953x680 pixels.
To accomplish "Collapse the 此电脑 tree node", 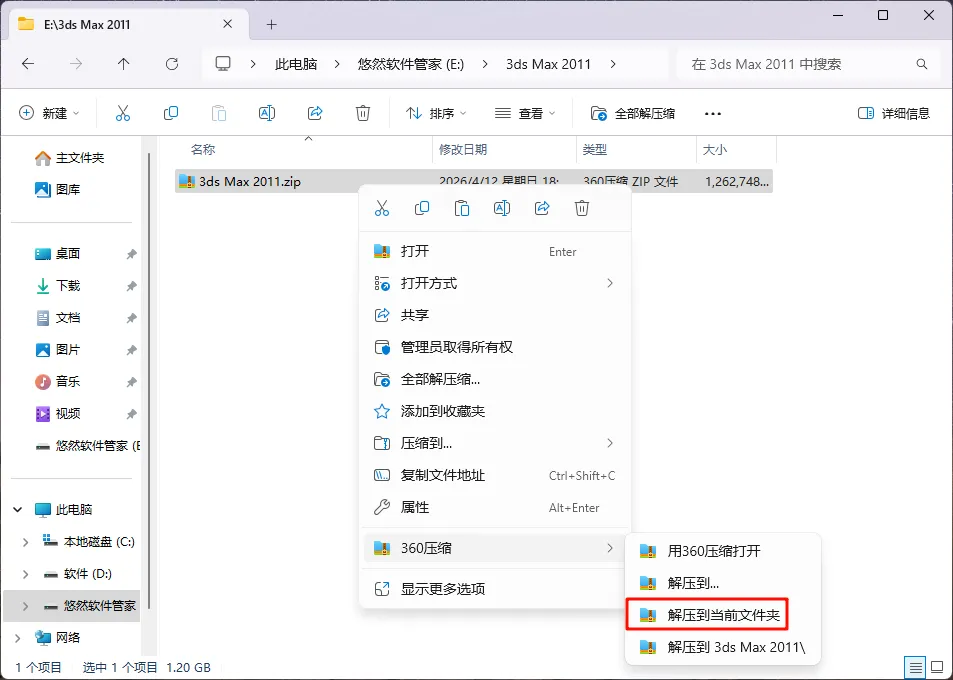I will point(18,509).
